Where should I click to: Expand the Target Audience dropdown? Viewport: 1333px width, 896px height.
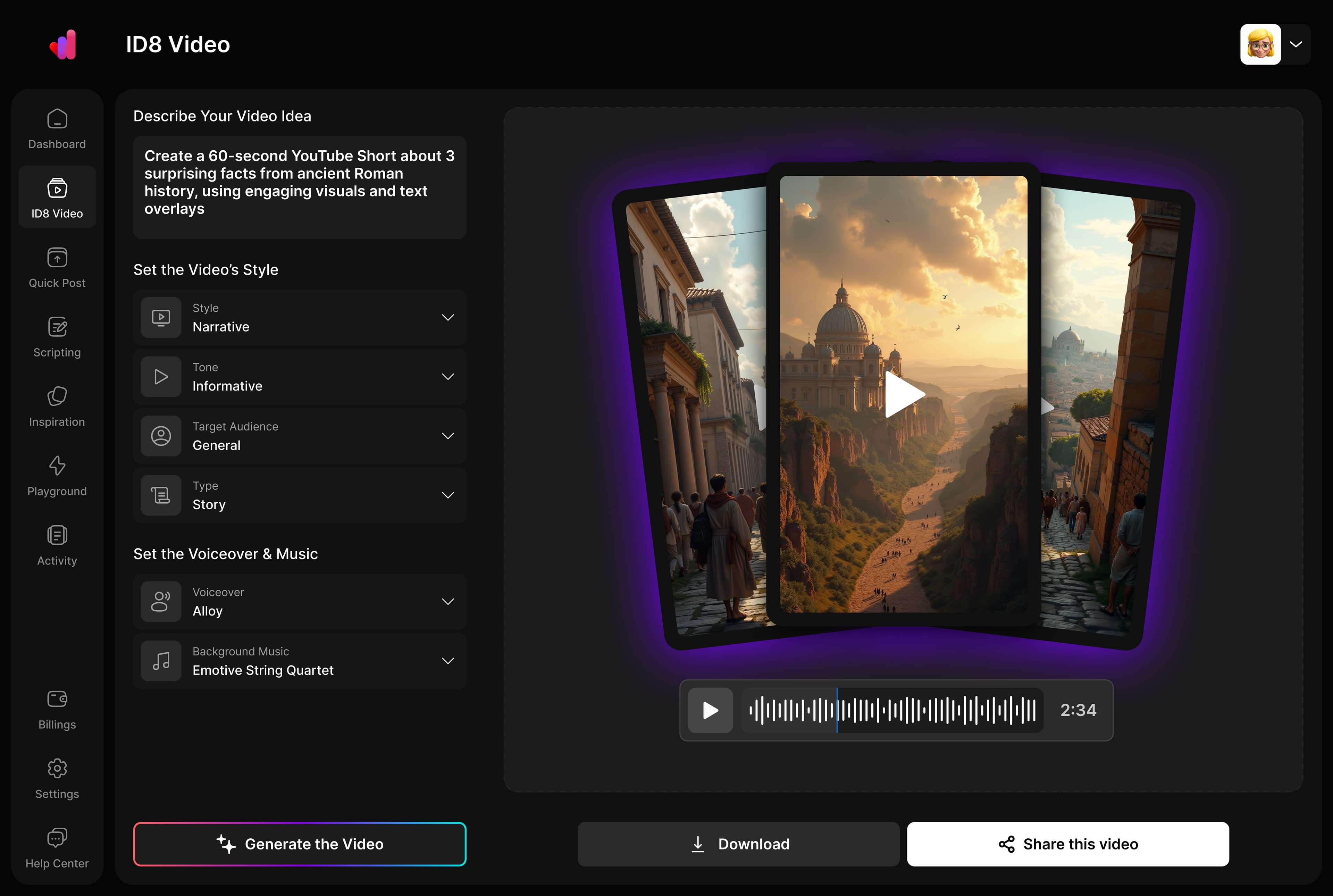[x=299, y=436]
